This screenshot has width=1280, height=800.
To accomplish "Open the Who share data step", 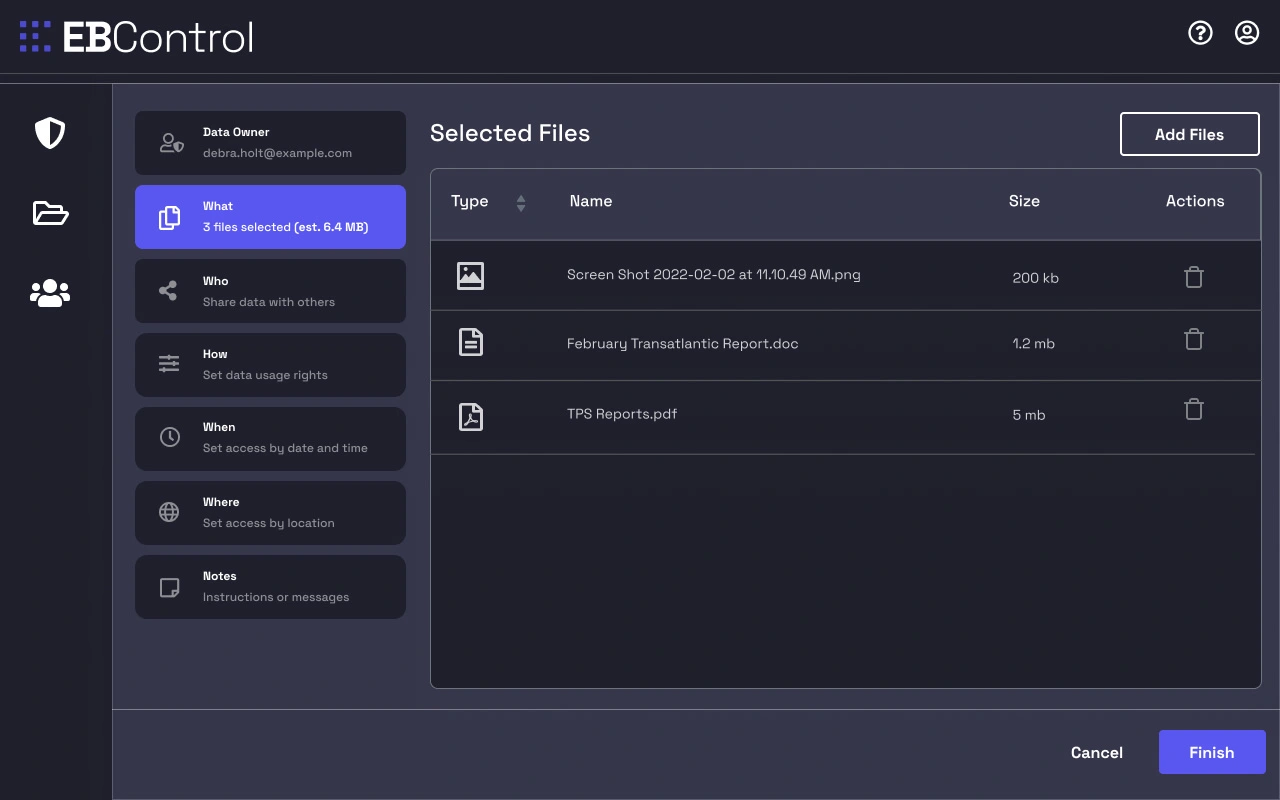I will pyautogui.click(x=270, y=291).
